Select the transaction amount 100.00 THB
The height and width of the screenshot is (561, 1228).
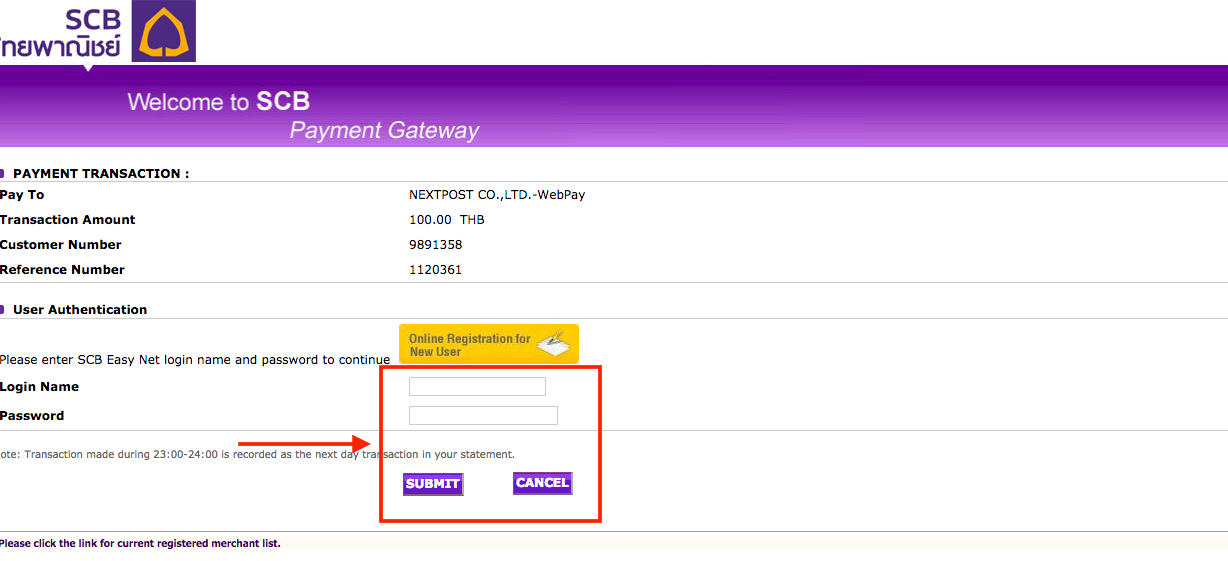click(x=446, y=220)
